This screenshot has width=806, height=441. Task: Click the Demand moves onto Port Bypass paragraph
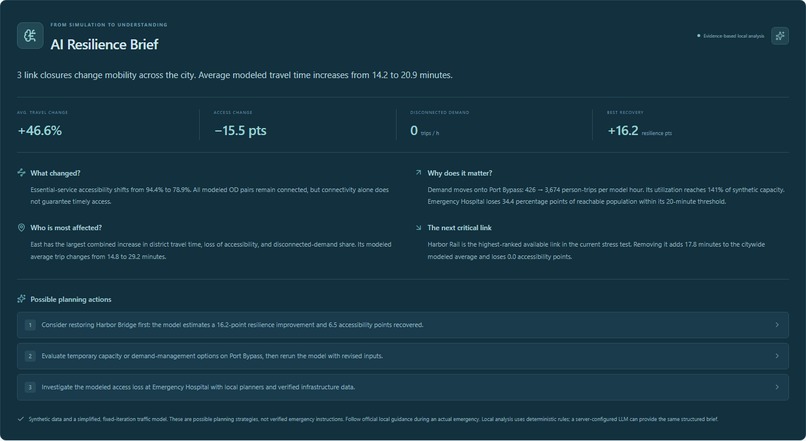pyautogui.click(x=606, y=195)
